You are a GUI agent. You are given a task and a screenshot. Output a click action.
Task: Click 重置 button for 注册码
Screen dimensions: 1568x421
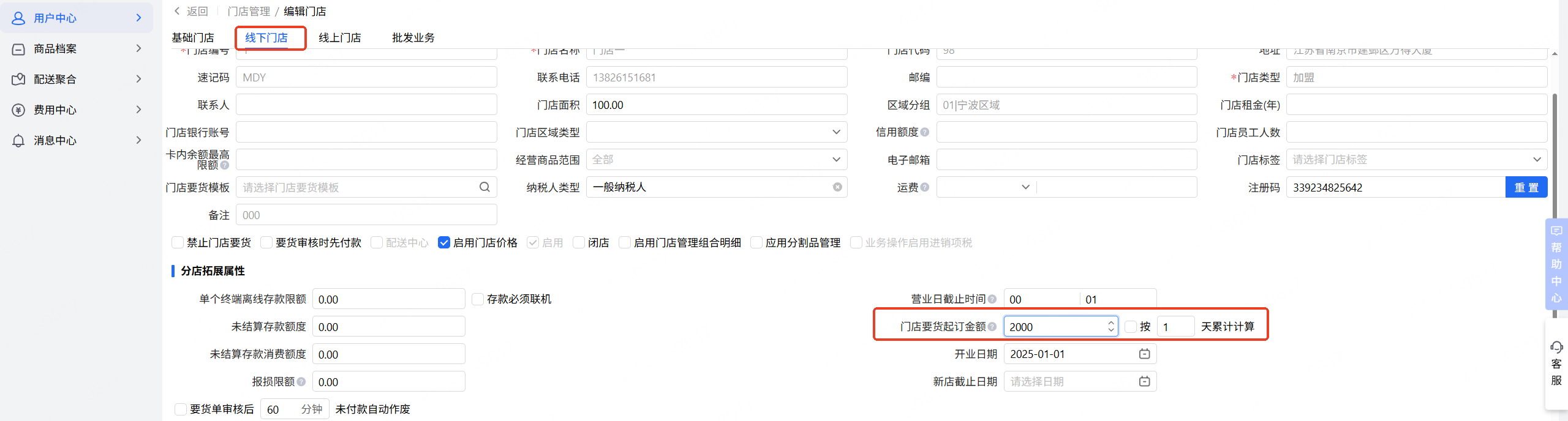[x=1526, y=187]
